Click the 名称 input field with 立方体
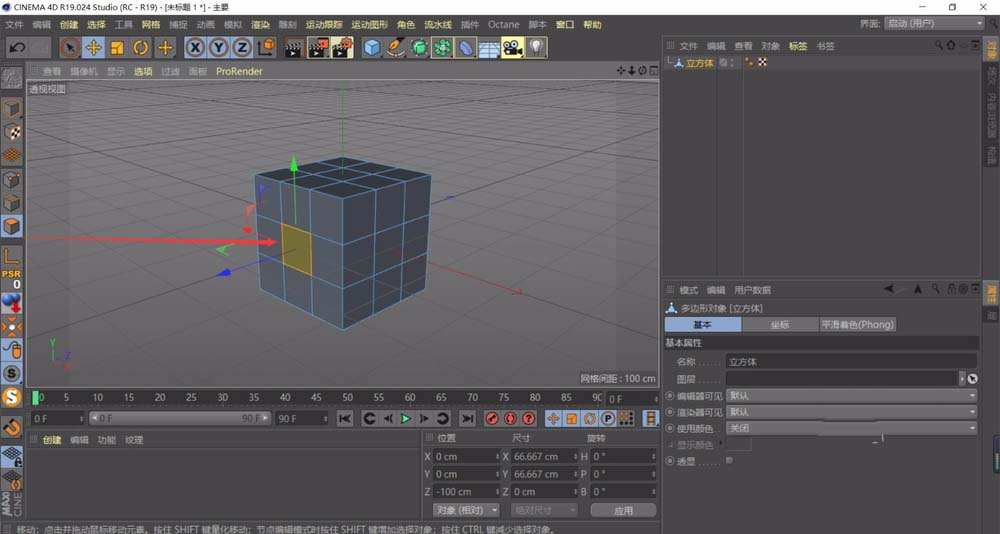Screen dimensions: 1000x534 tap(851, 362)
